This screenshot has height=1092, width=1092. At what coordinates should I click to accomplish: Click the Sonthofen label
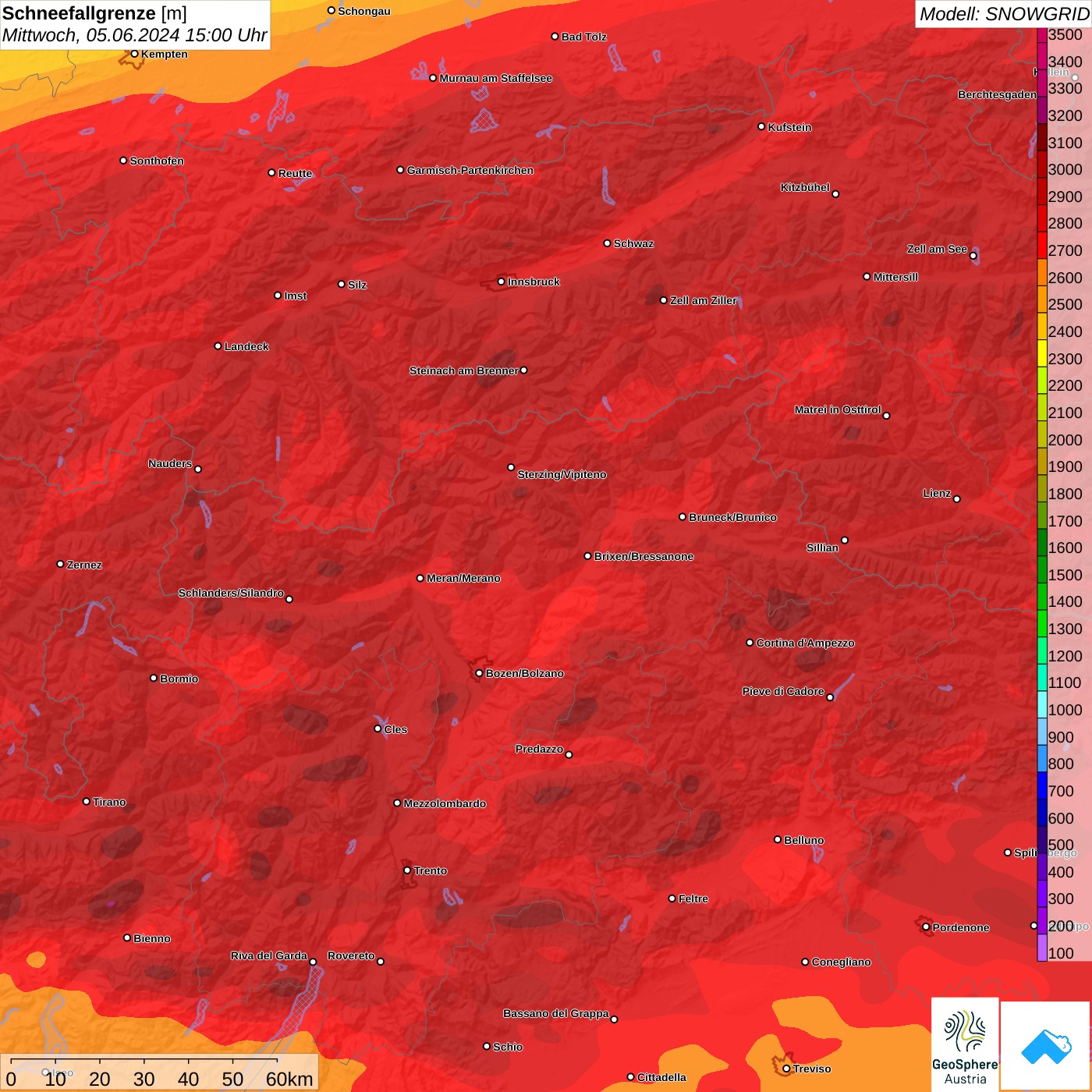tap(157, 161)
